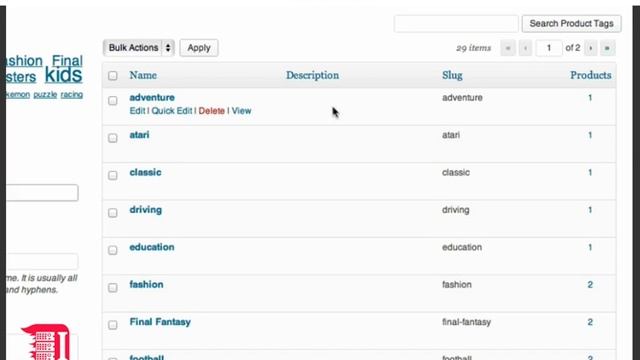Focus the product tags search field
Screen dimensions: 640x360
pos(456,24)
